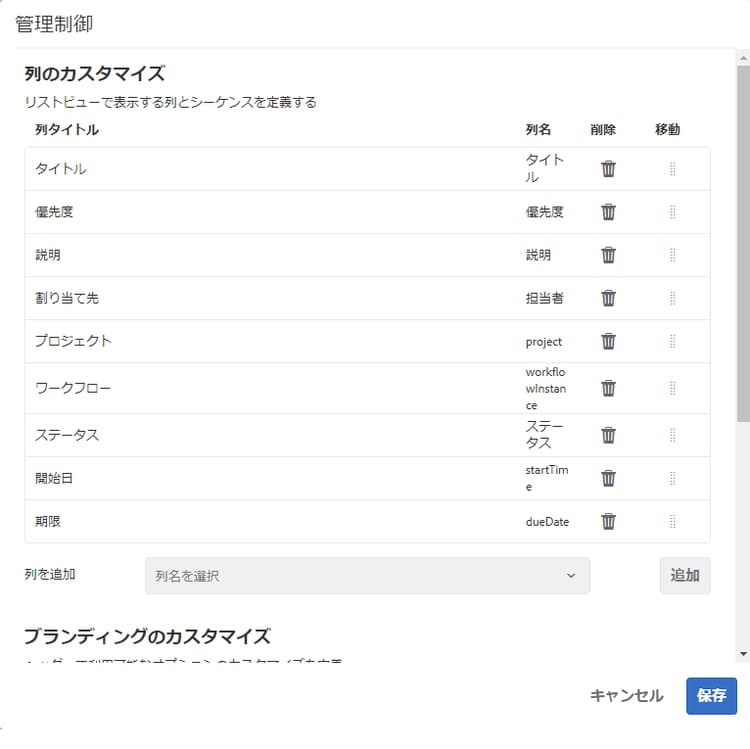Grab the move handle for 期限 row
Viewport: 750px width, 749px height.
[672, 521]
